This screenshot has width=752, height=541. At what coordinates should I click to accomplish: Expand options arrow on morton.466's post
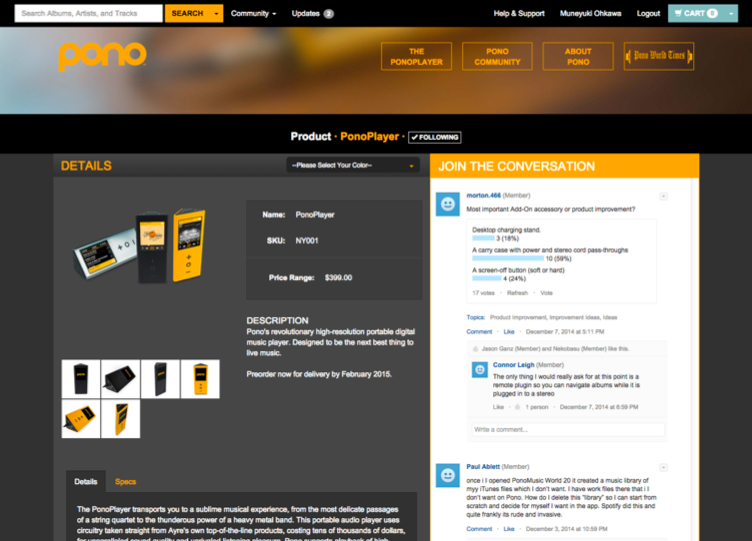663,196
